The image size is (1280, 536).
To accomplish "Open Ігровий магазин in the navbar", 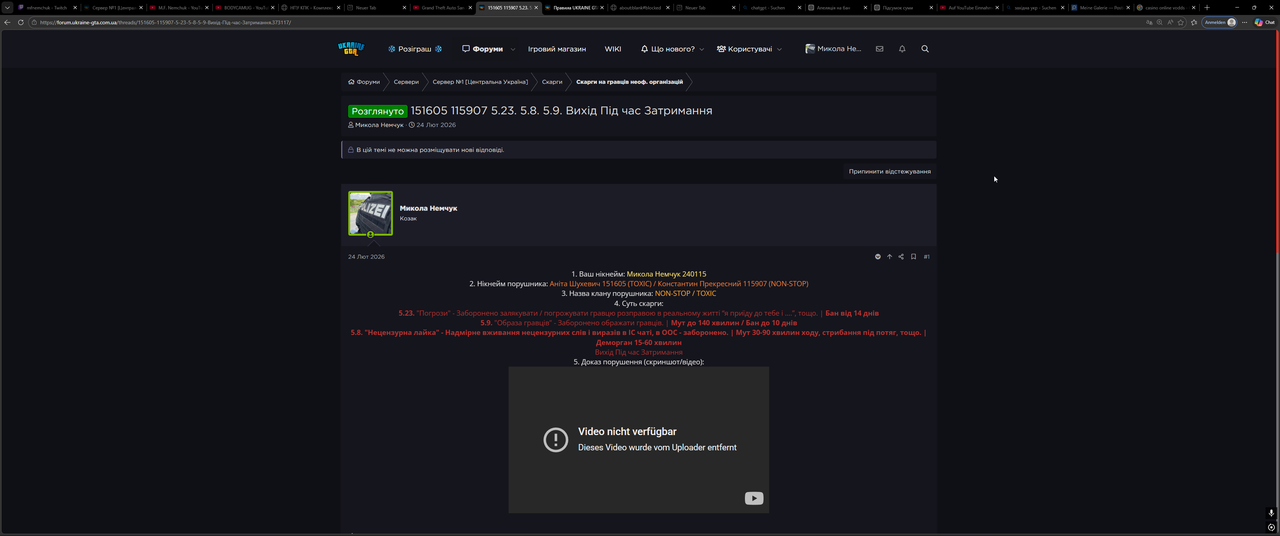I will pos(557,49).
